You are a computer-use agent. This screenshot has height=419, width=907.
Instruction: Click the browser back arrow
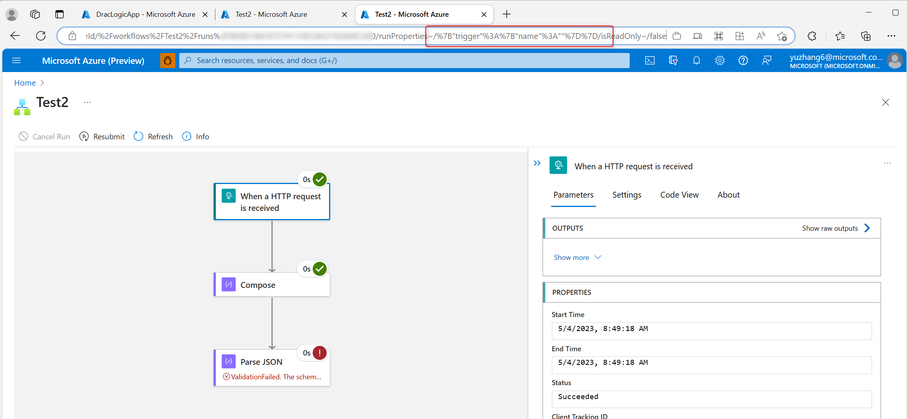(x=15, y=36)
